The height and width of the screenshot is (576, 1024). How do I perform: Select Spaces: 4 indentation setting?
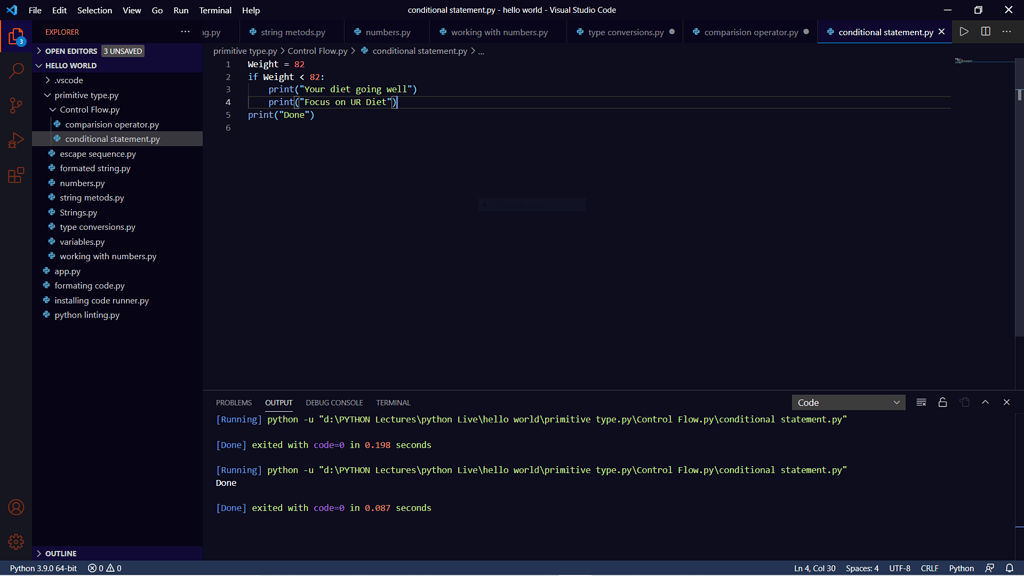click(862, 567)
